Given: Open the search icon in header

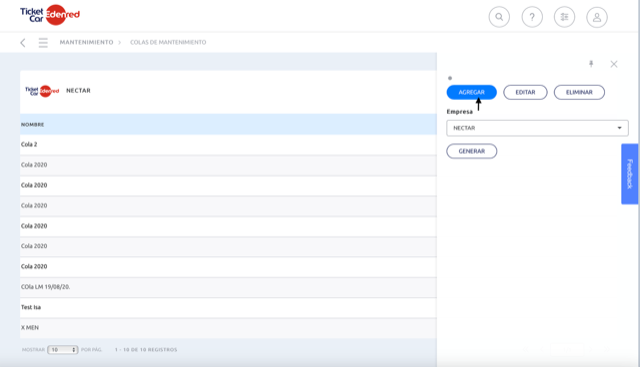Looking at the screenshot, I should [499, 17].
